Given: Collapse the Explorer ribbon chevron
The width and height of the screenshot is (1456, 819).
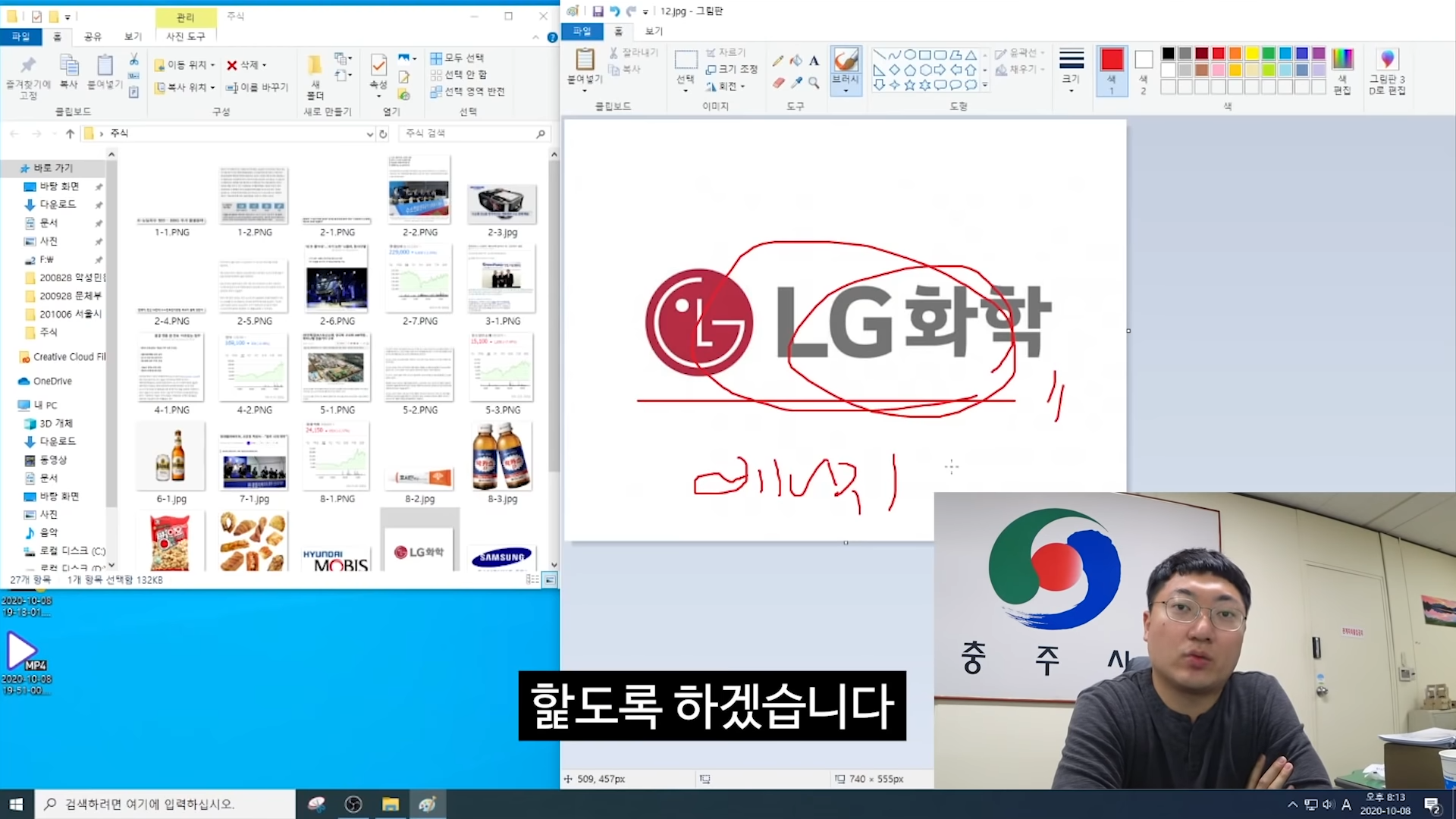Looking at the screenshot, I should 536,37.
